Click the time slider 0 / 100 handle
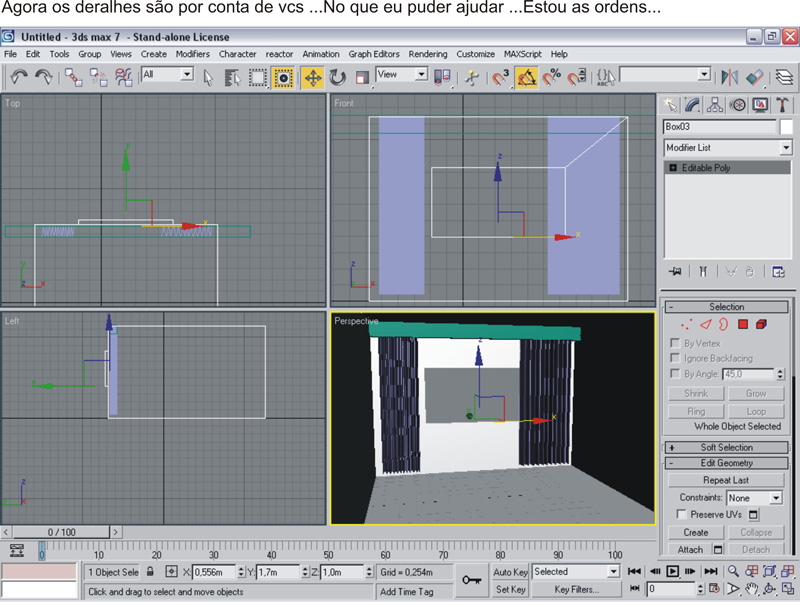Screen dimensions: 800x602 point(62,532)
